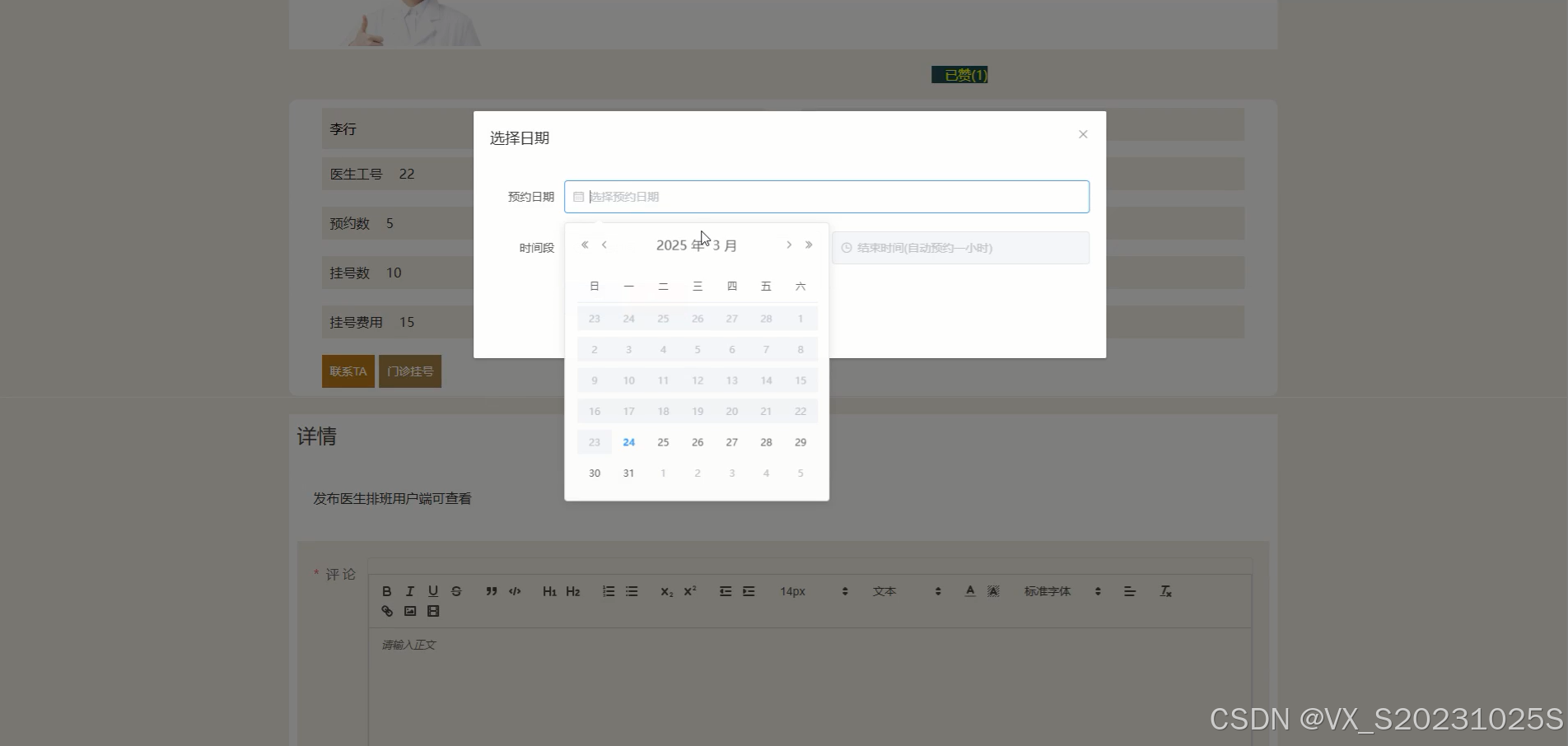
Task: Go to the previous month in calendar
Action: click(604, 245)
